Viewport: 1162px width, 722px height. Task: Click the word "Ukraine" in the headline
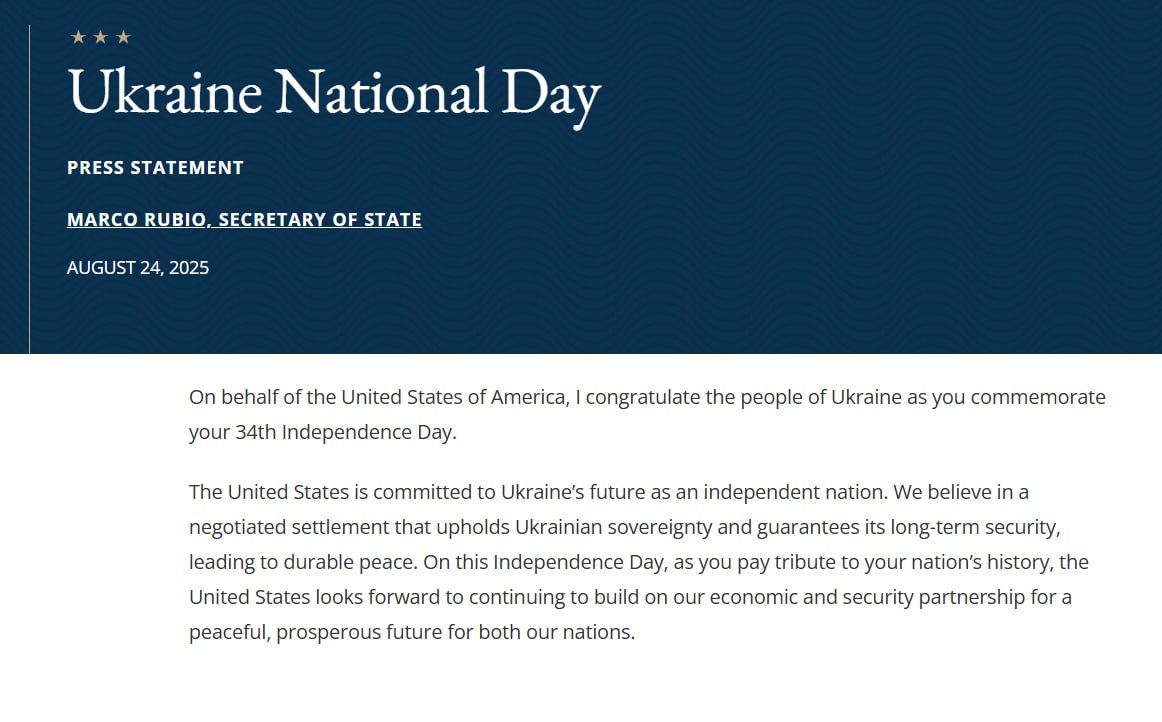pos(165,92)
